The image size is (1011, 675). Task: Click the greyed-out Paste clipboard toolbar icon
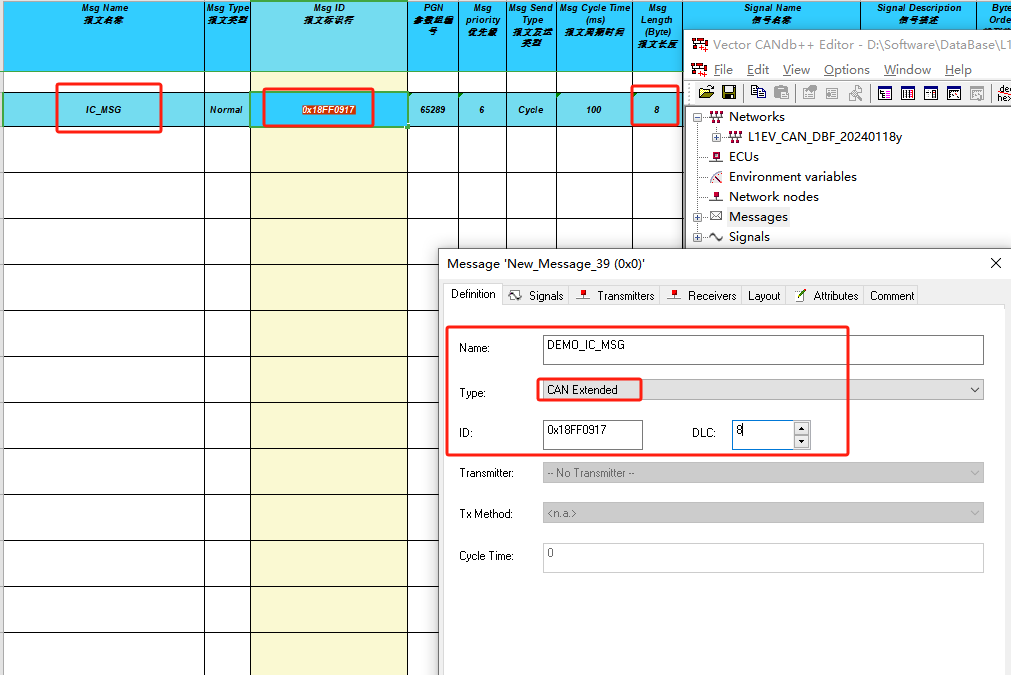(x=781, y=93)
